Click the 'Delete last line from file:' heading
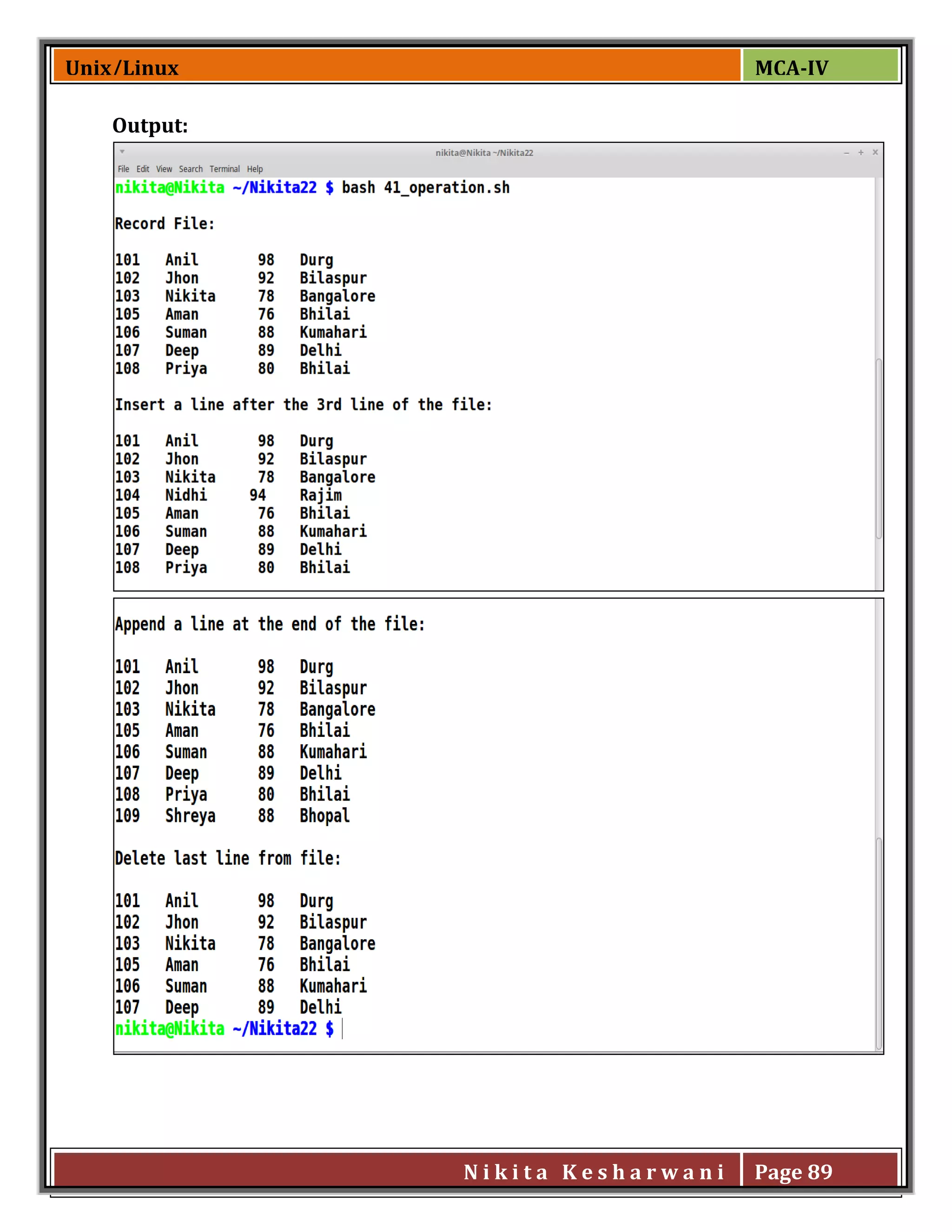The width and height of the screenshot is (952, 1232). (x=228, y=858)
